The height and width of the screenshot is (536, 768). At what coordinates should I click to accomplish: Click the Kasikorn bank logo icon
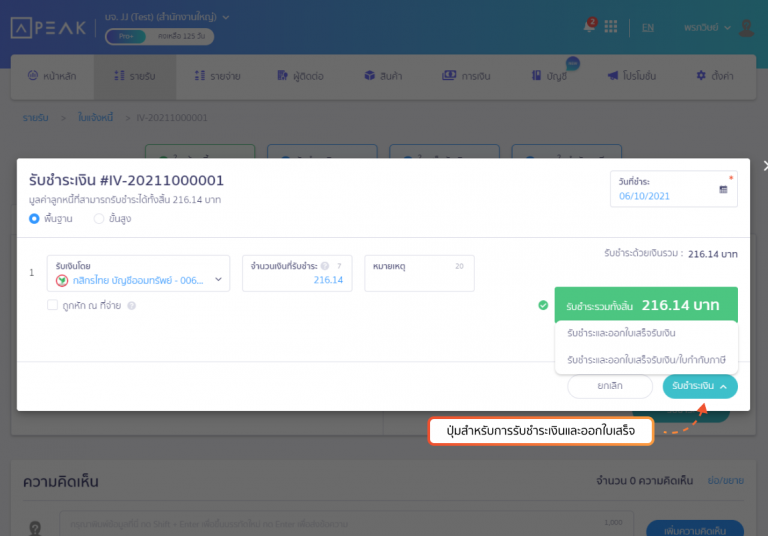tap(62, 280)
